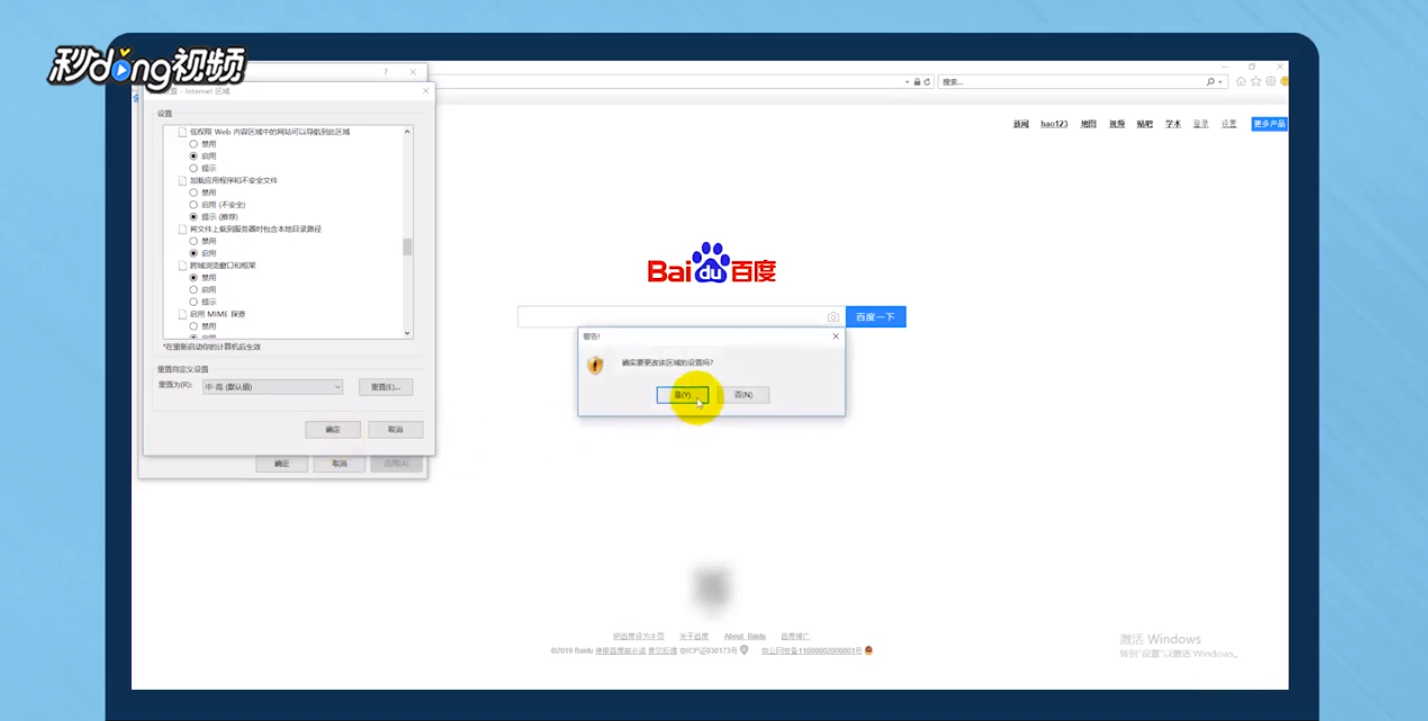
Task: Click the shield warning icon in the dialog
Action: pyautogui.click(x=596, y=365)
